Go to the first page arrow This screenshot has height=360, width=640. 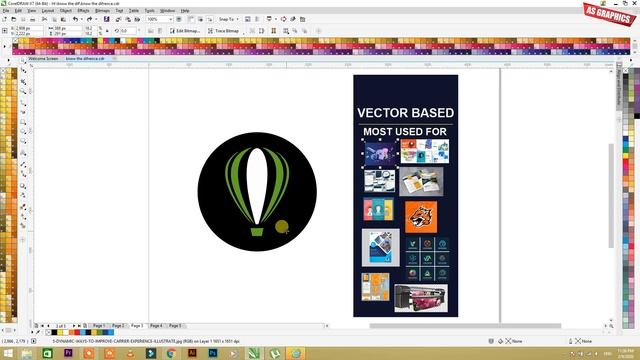click(42, 326)
